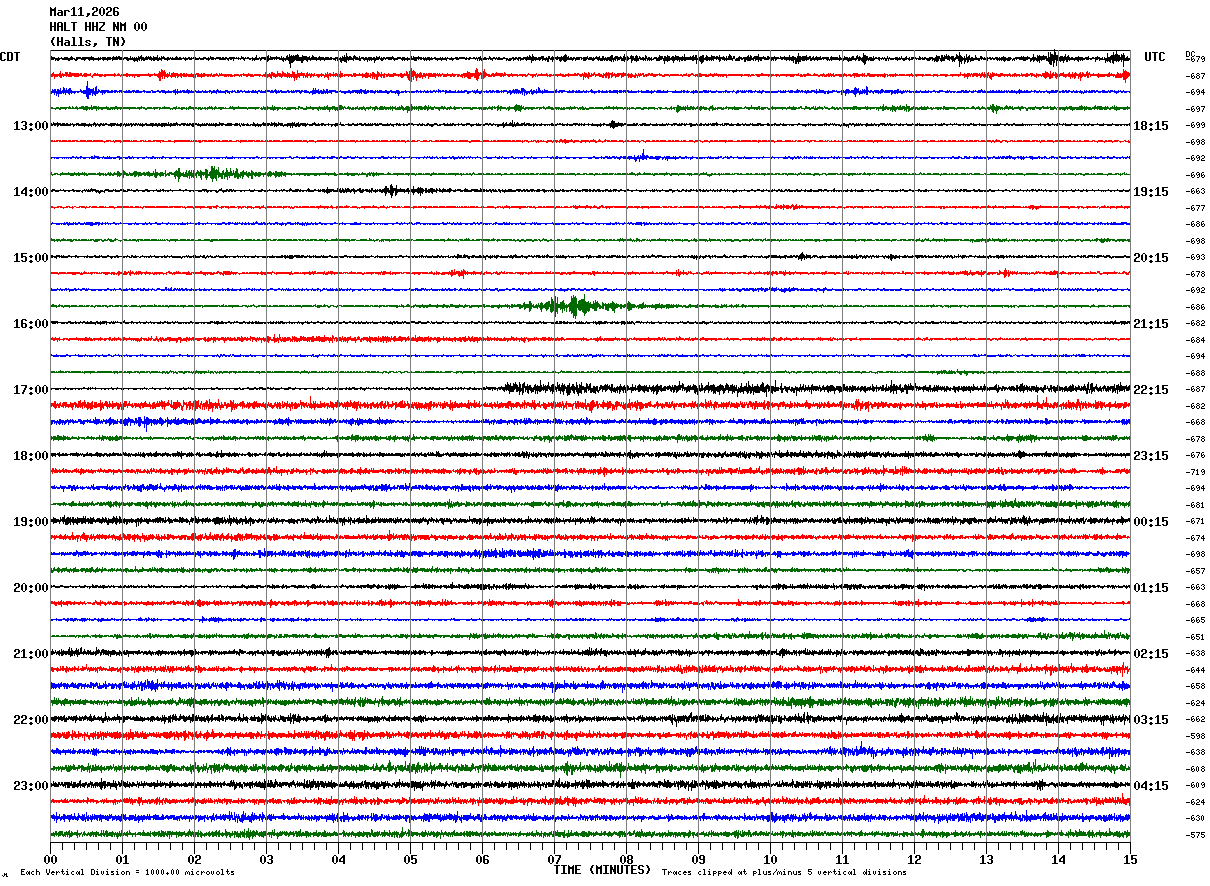The height and width of the screenshot is (886, 1210).
Task: Click the 'Traces clipped at plus/minus 5' note
Action: pyautogui.click(x=784, y=872)
